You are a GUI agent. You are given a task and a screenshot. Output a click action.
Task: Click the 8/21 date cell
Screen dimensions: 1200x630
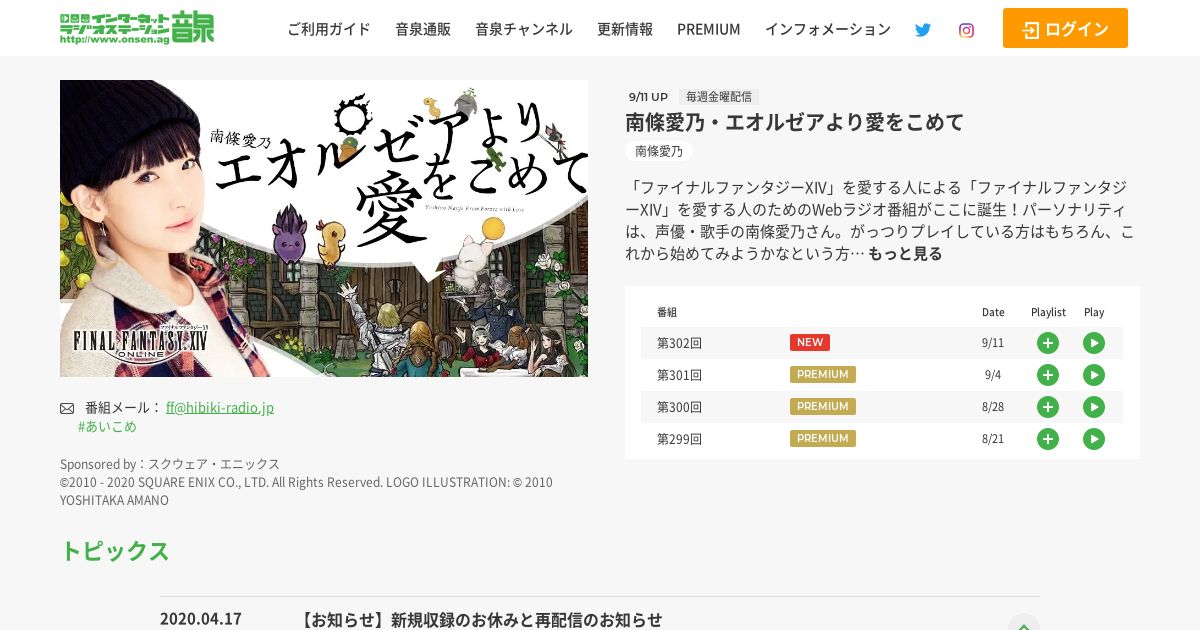[993, 439]
